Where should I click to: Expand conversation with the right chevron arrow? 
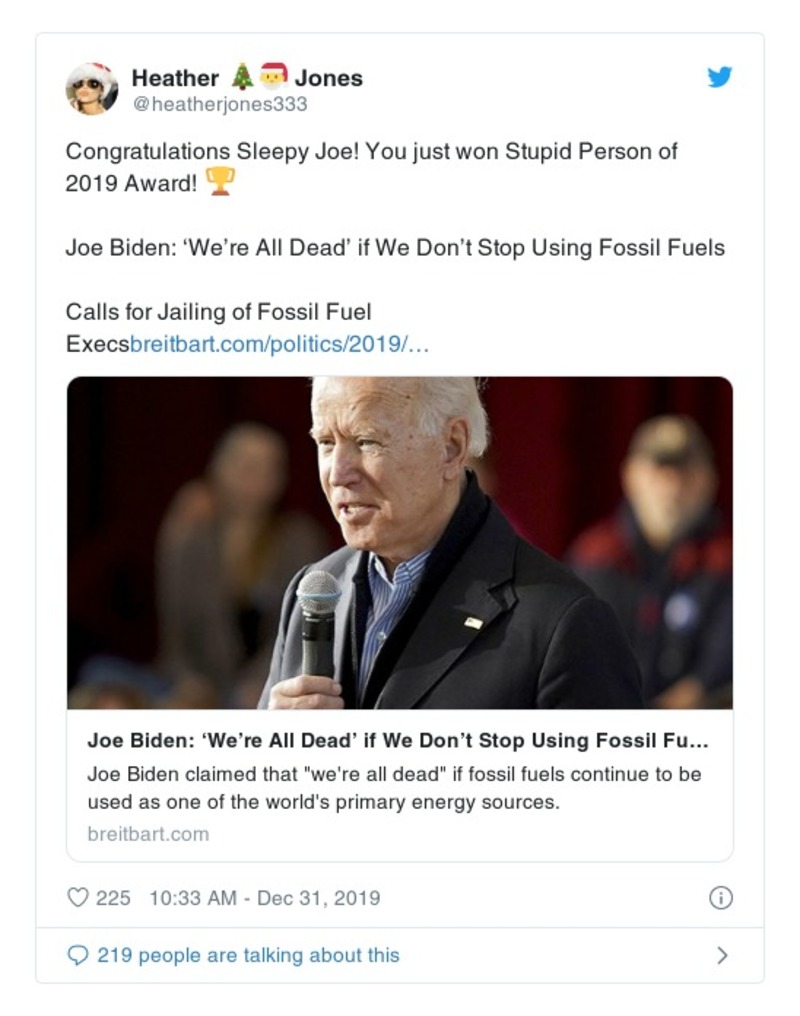tap(722, 955)
